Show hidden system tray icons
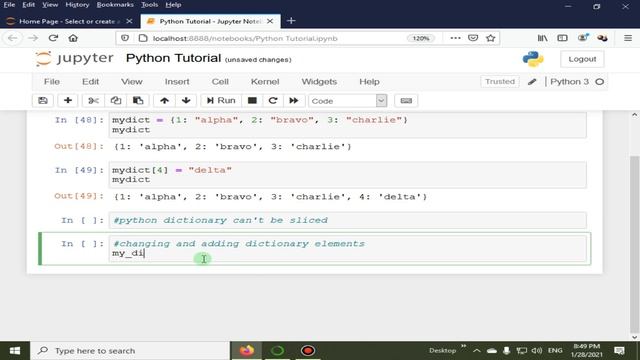Viewport: 640px width, 360px height. point(477,351)
